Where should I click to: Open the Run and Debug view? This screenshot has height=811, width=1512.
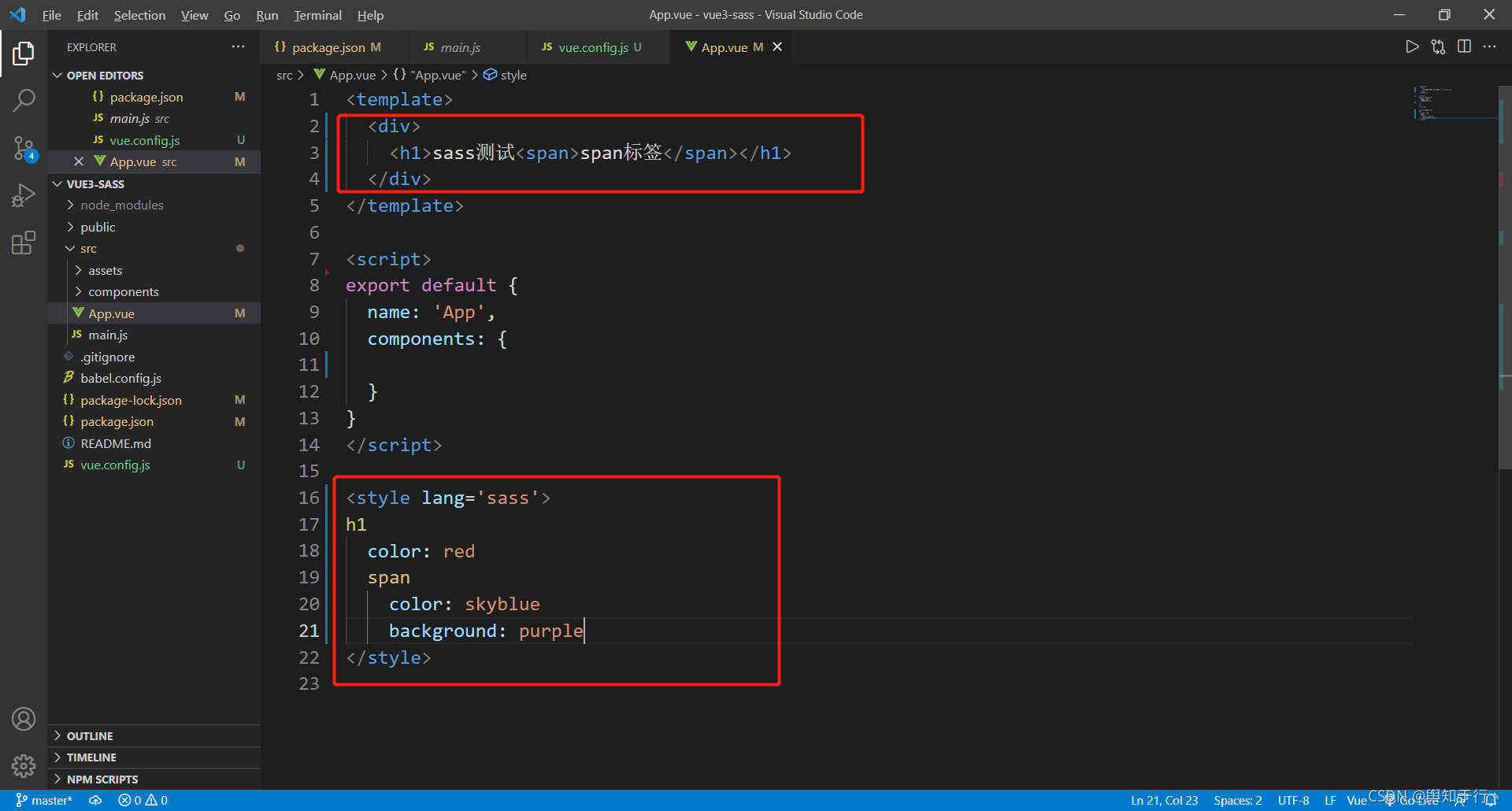(x=24, y=194)
